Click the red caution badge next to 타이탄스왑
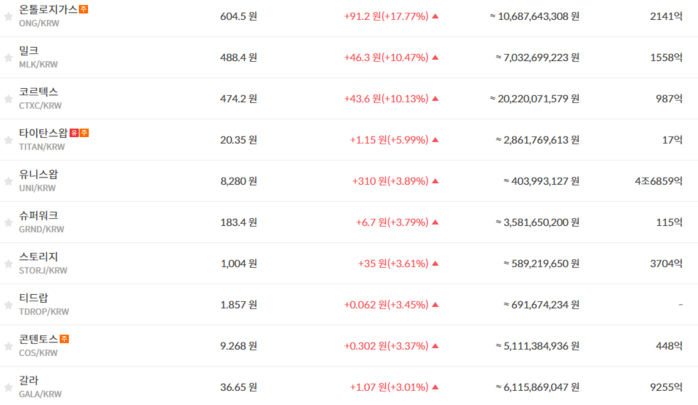 click(x=74, y=133)
